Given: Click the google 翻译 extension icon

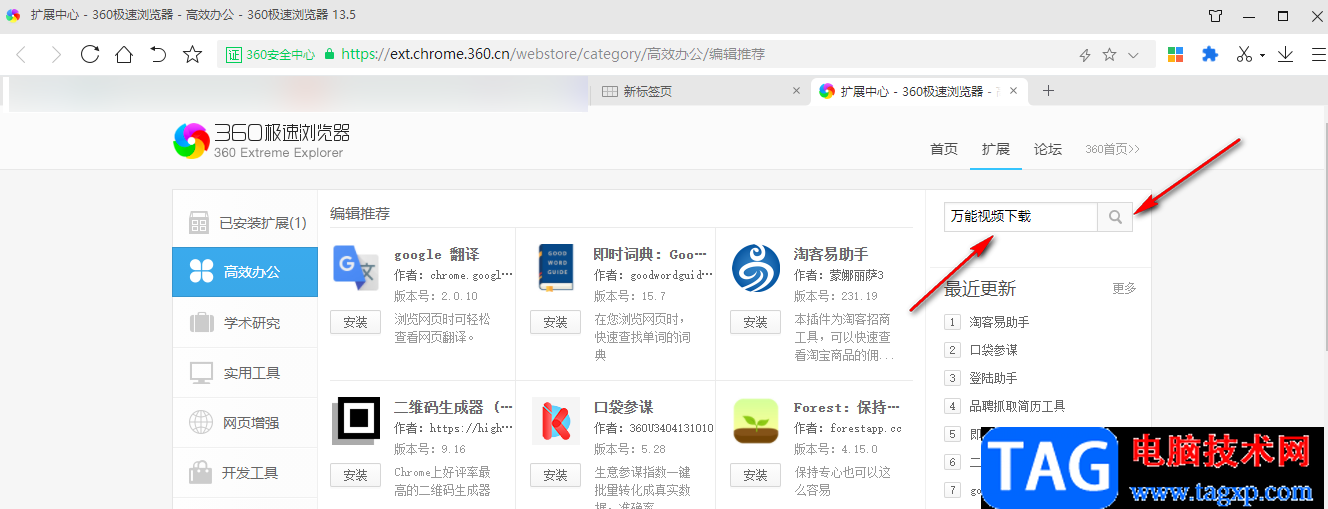Looking at the screenshot, I should 355,268.
